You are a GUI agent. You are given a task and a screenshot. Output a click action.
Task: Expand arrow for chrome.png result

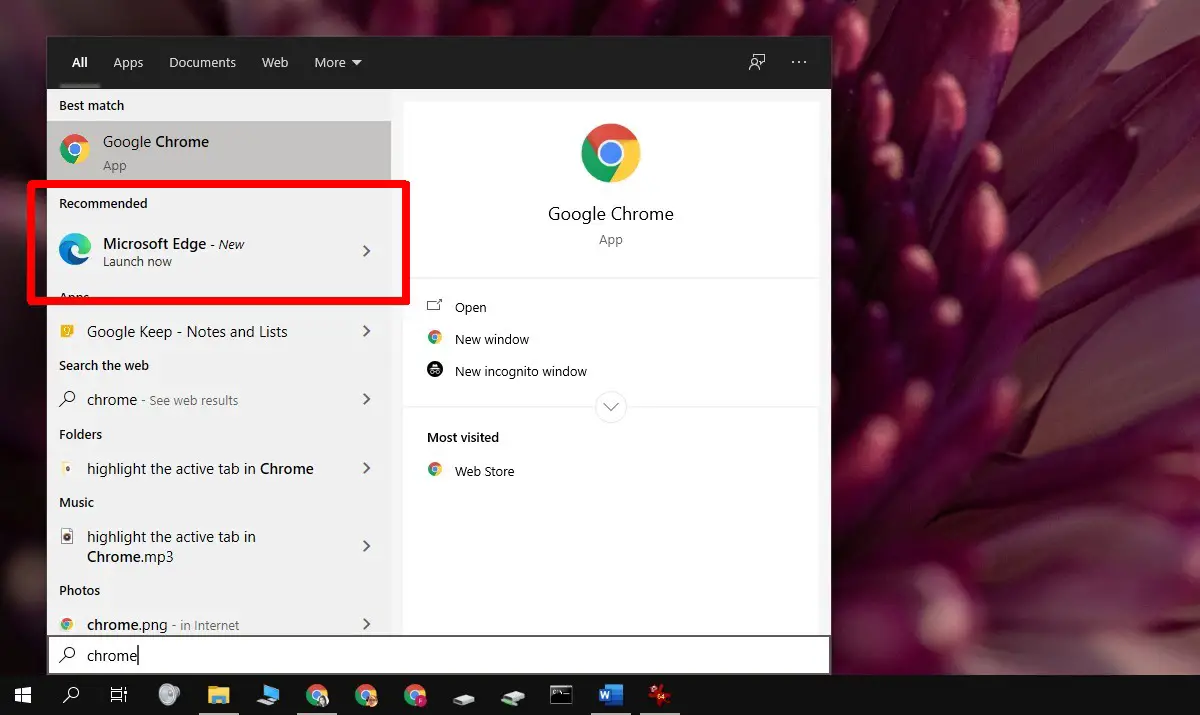click(366, 624)
